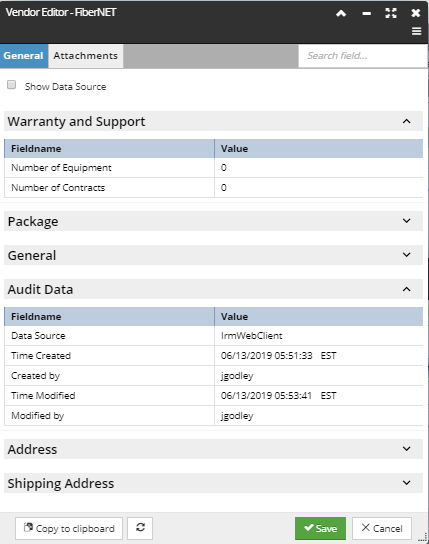
Task: Expand the General section chevron
Action: click(406, 255)
